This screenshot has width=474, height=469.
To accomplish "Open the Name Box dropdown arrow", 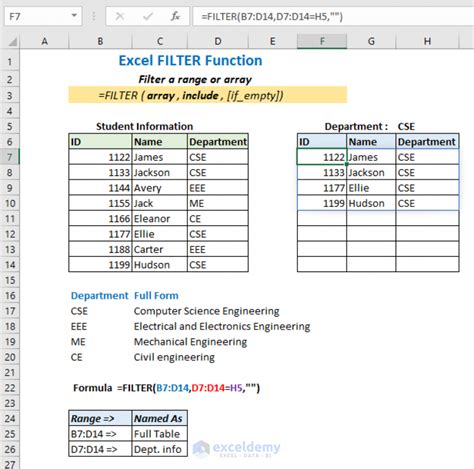I will (74, 16).
